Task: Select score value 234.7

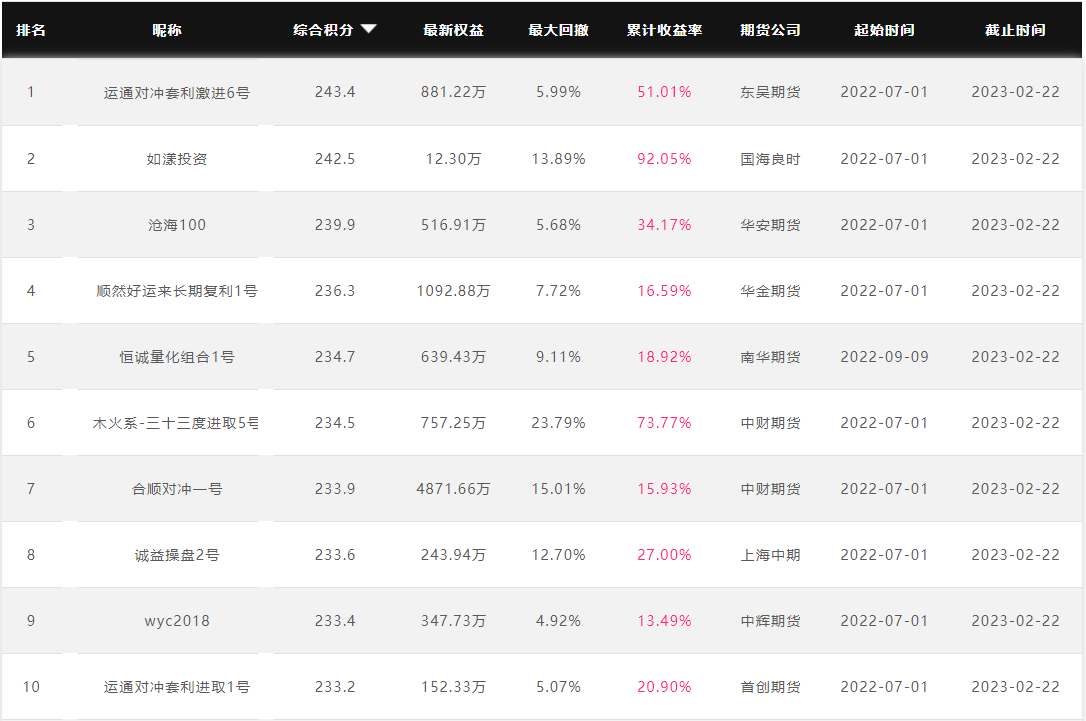Action: click(335, 357)
